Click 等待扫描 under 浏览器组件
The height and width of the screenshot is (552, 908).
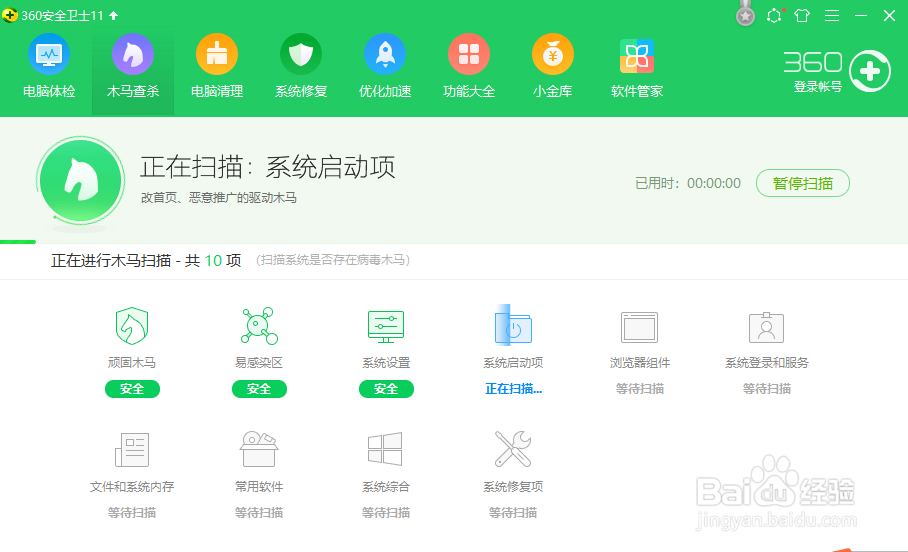click(639, 389)
